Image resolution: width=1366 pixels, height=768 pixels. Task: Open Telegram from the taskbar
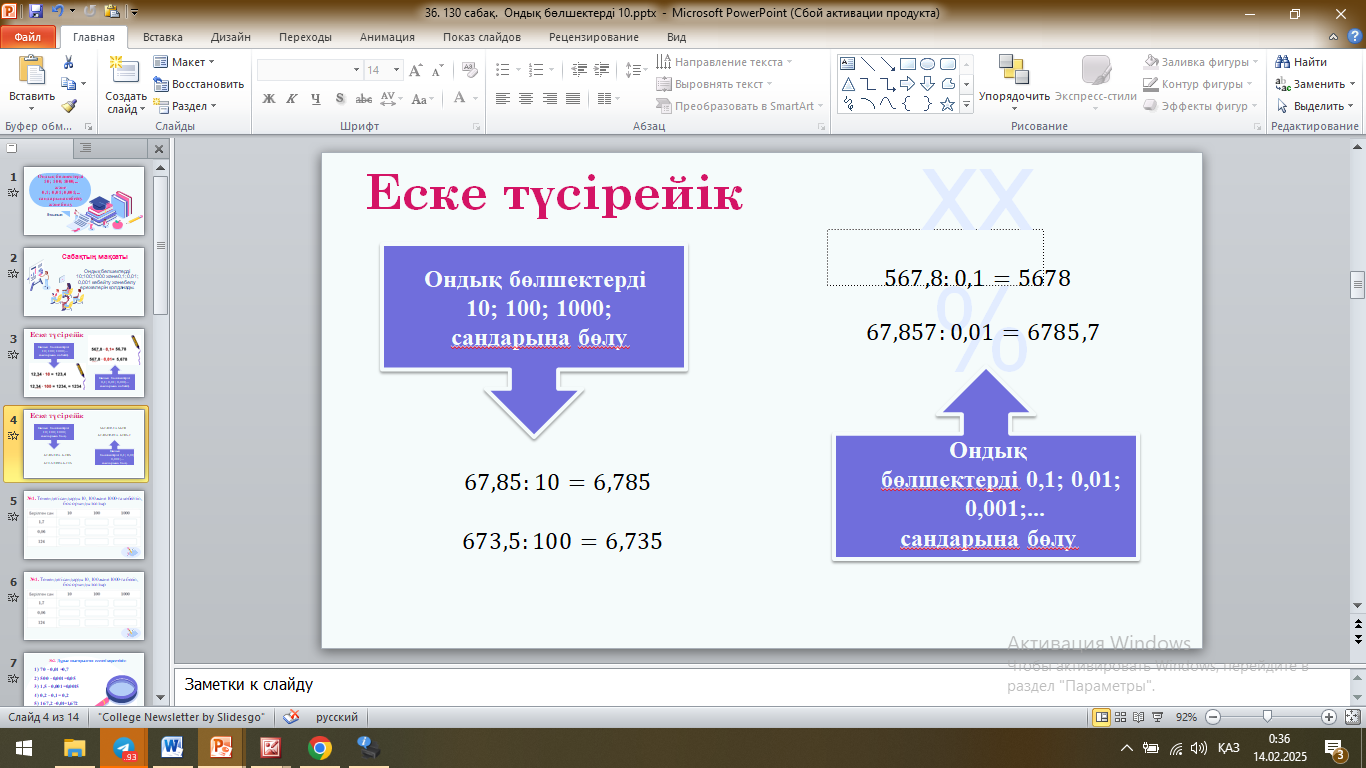(124, 748)
